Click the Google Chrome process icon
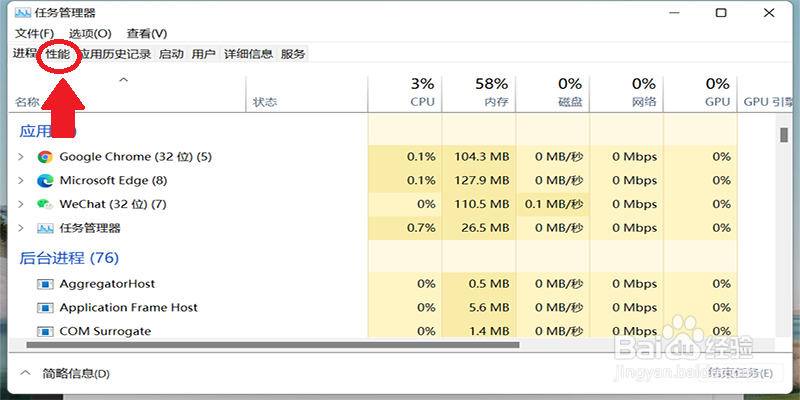 click(44, 157)
